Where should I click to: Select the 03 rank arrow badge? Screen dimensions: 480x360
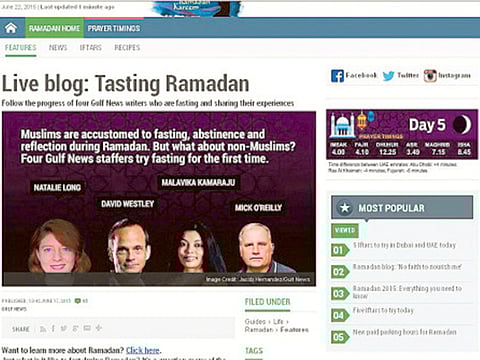point(339,293)
